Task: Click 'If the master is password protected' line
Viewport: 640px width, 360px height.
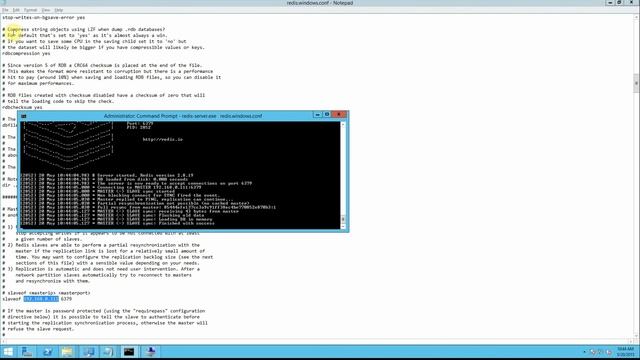Action: pyautogui.click(x=104, y=311)
